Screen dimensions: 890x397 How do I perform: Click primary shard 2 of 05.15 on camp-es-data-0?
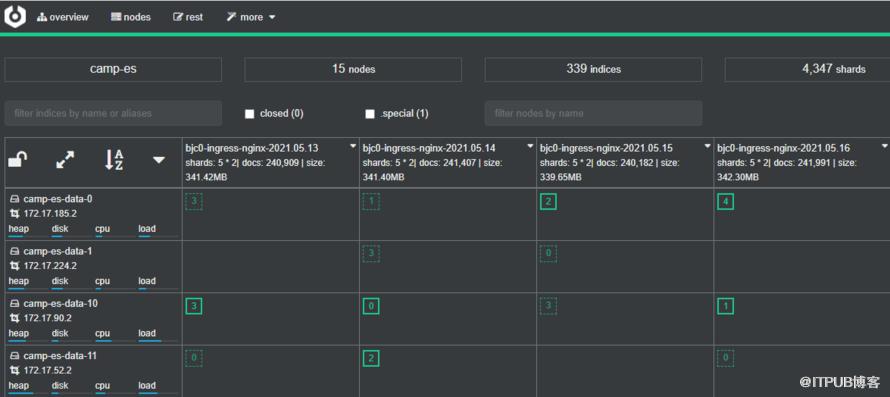tap(548, 202)
